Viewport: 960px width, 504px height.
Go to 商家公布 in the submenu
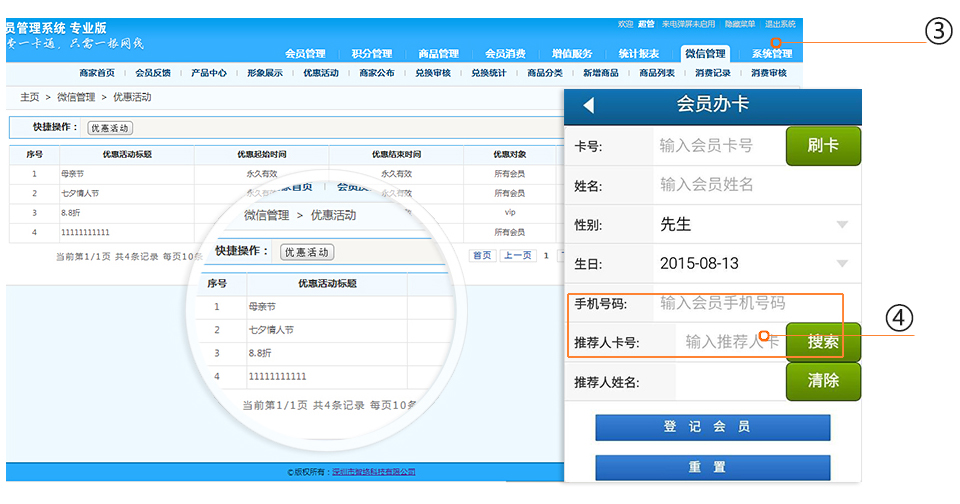[x=377, y=73]
